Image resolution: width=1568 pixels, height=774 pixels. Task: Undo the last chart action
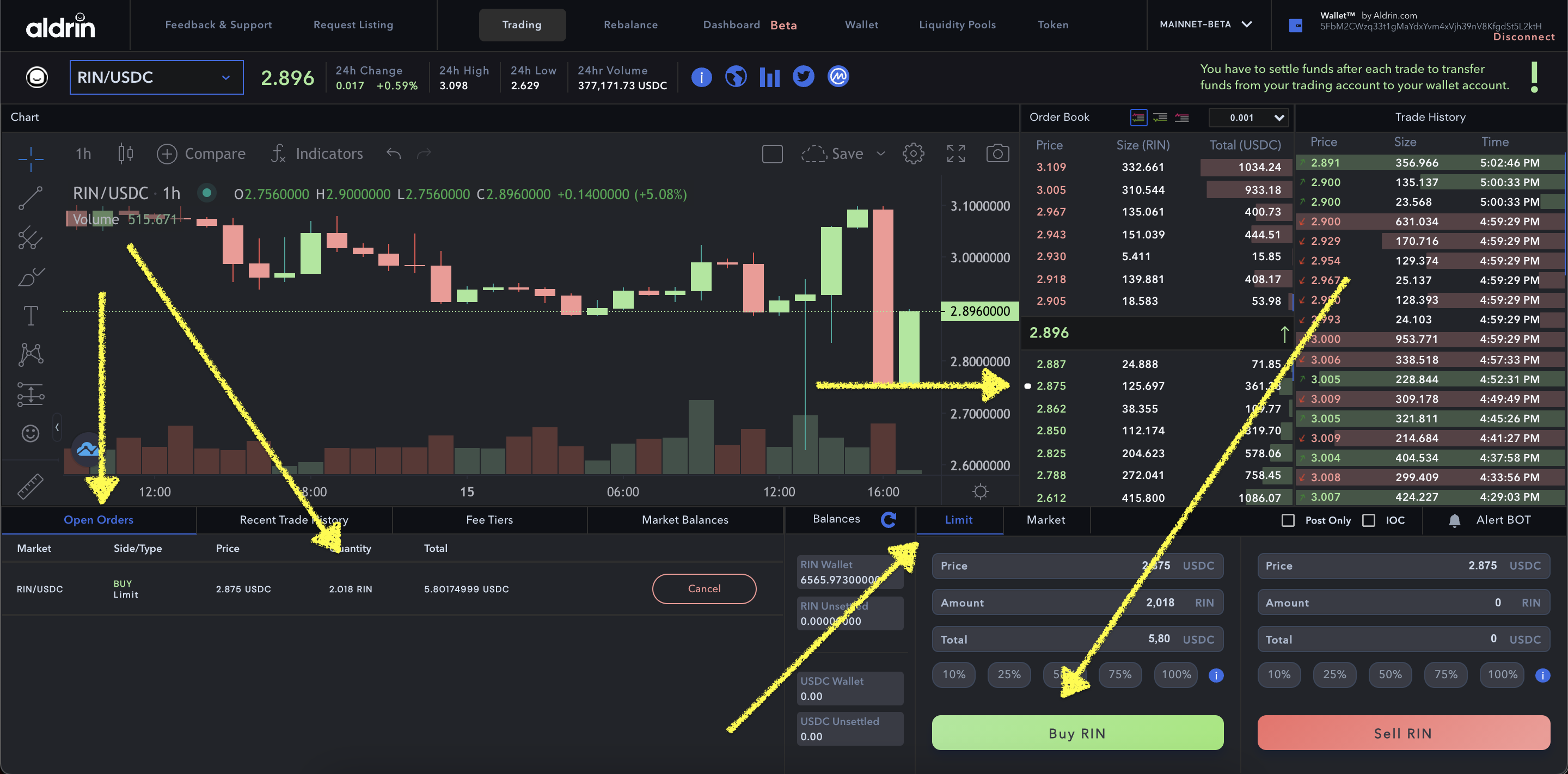click(x=394, y=153)
